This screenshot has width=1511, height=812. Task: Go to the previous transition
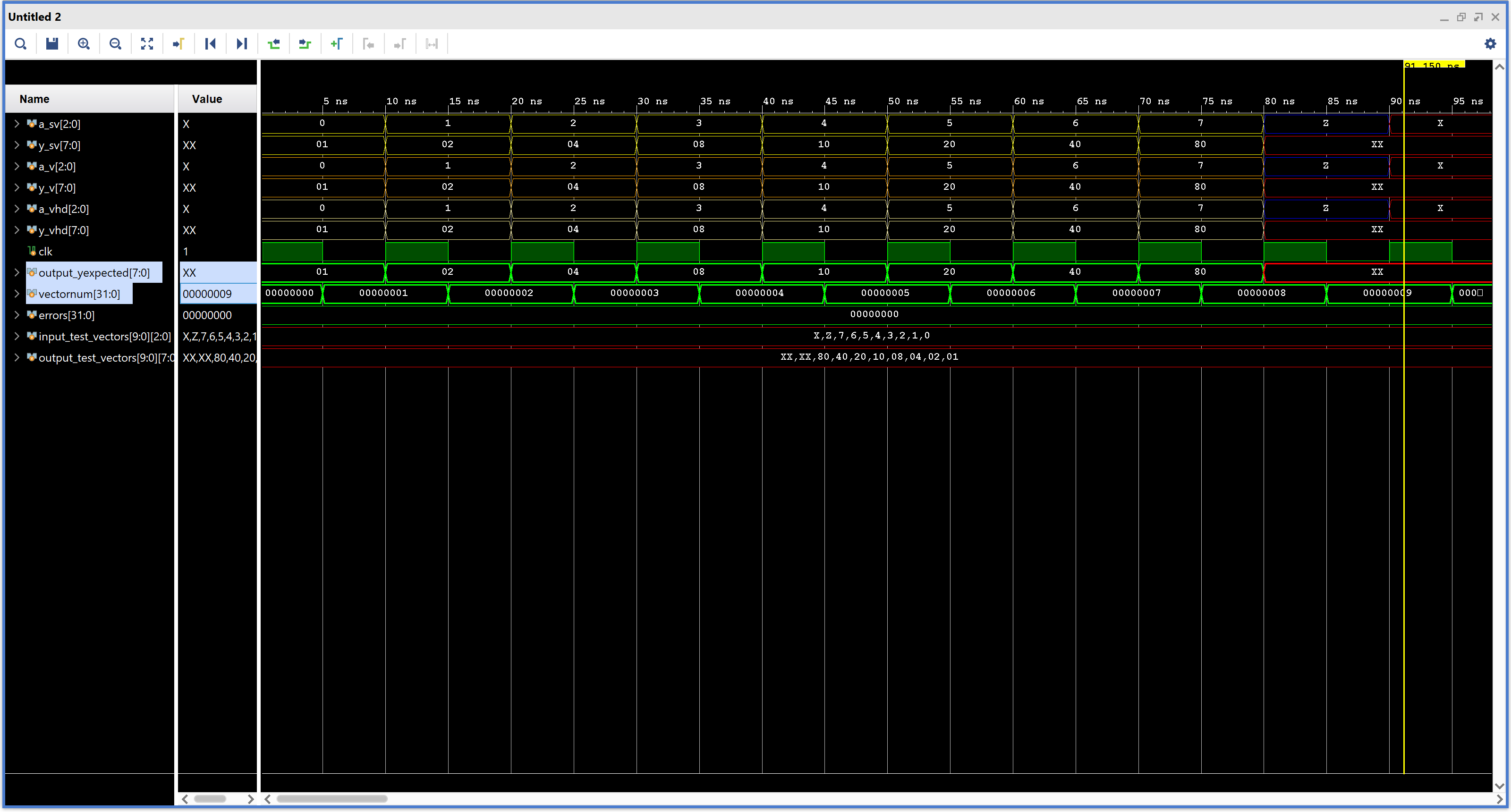274,44
